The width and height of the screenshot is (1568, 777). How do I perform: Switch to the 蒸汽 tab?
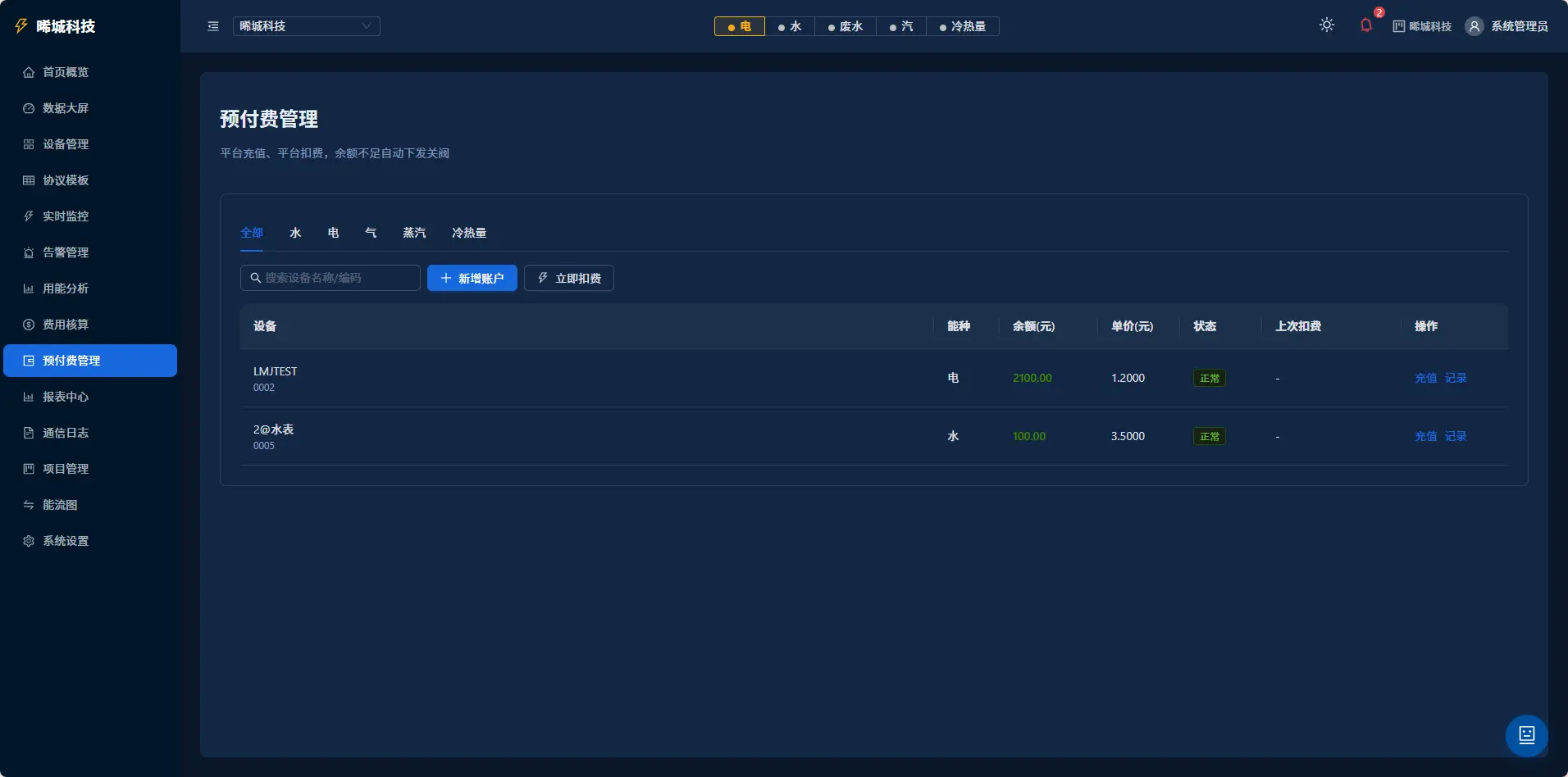[x=414, y=233]
